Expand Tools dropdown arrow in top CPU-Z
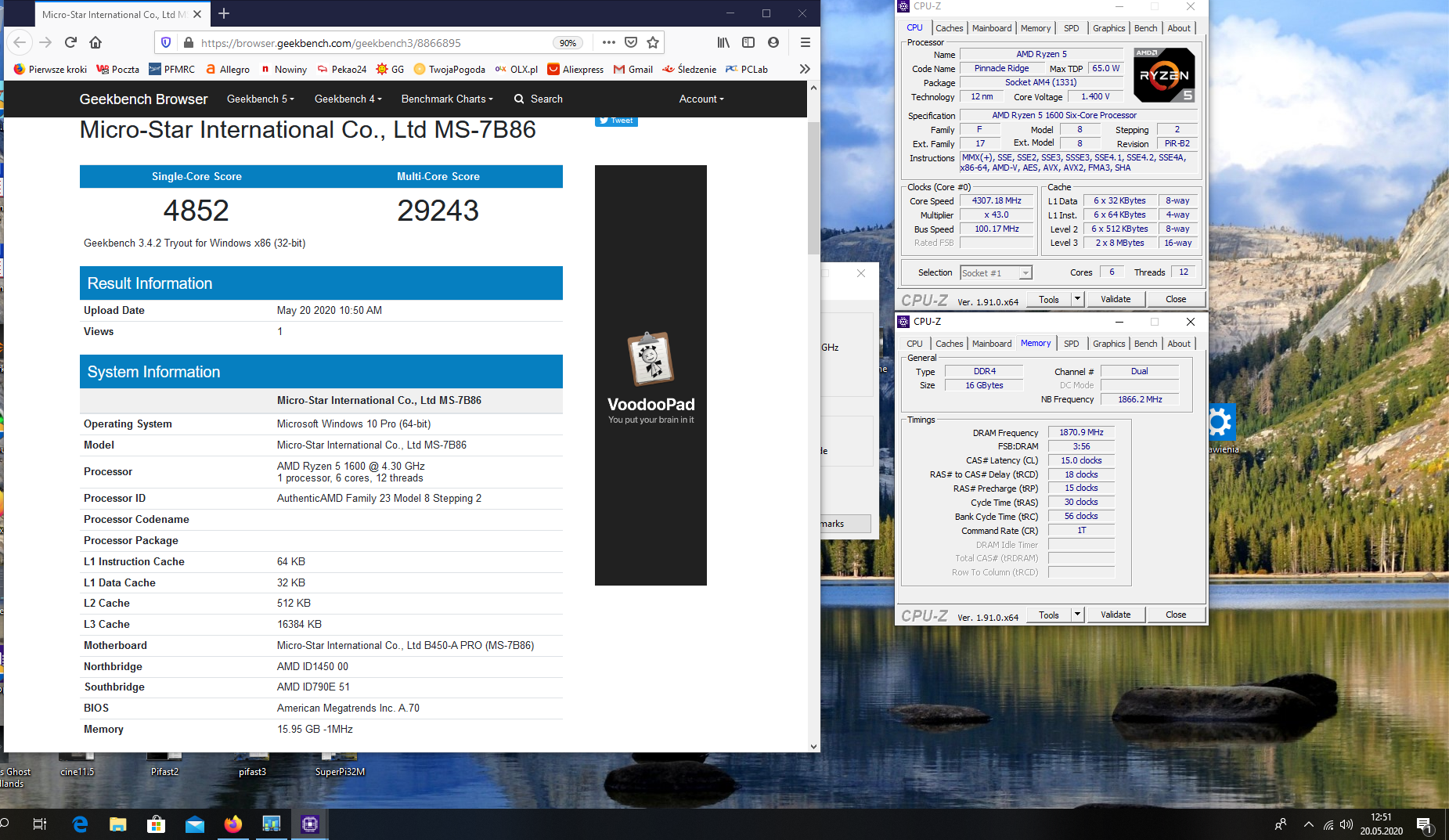Image resolution: width=1449 pixels, height=840 pixels. (1077, 300)
